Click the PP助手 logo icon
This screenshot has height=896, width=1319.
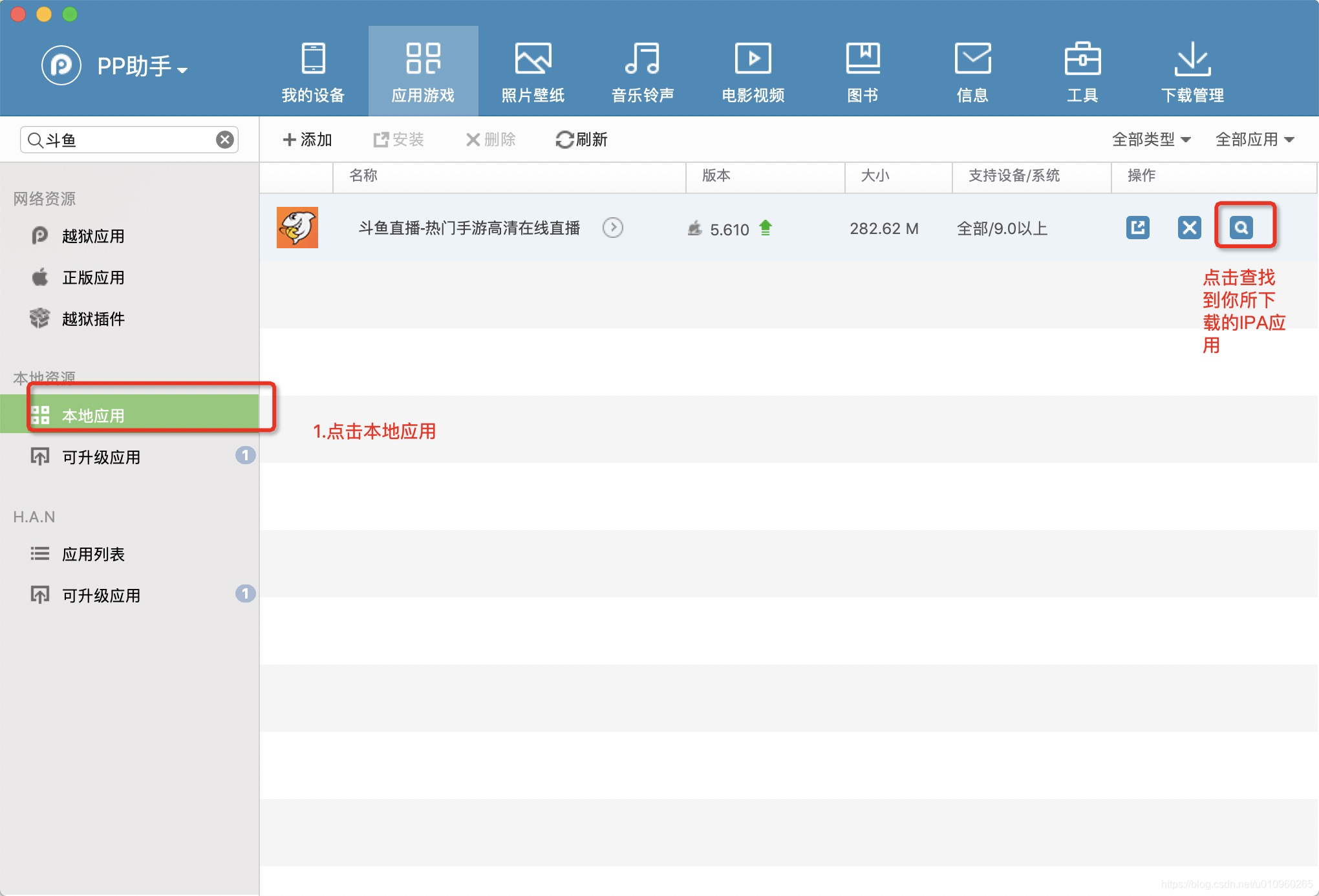click(x=61, y=65)
